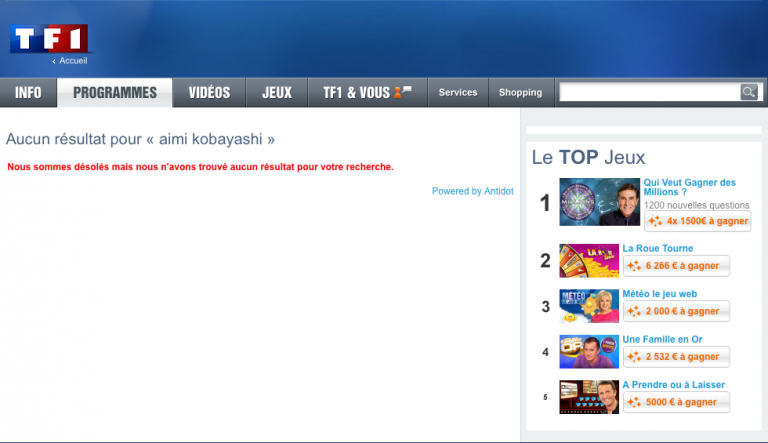
Task: Open Une Famille en Or thumbnail
Action: point(589,351)
